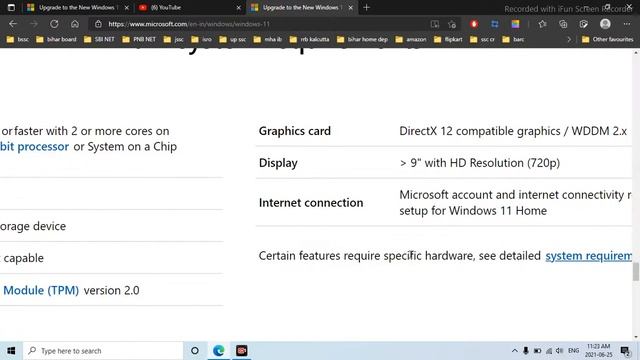Follow the Module (TPM) link

pos(41,290)
